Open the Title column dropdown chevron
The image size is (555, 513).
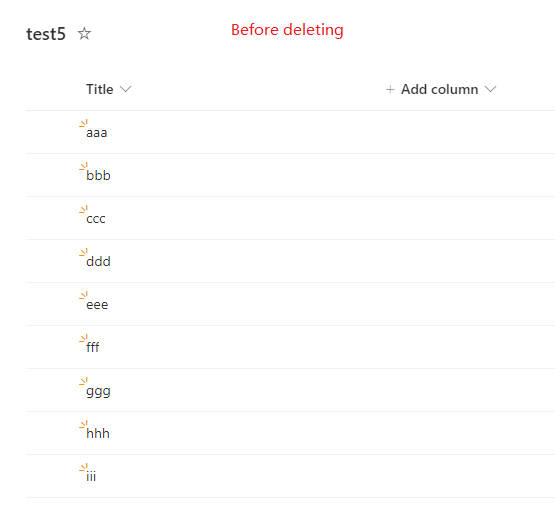(x=126, y=89)
